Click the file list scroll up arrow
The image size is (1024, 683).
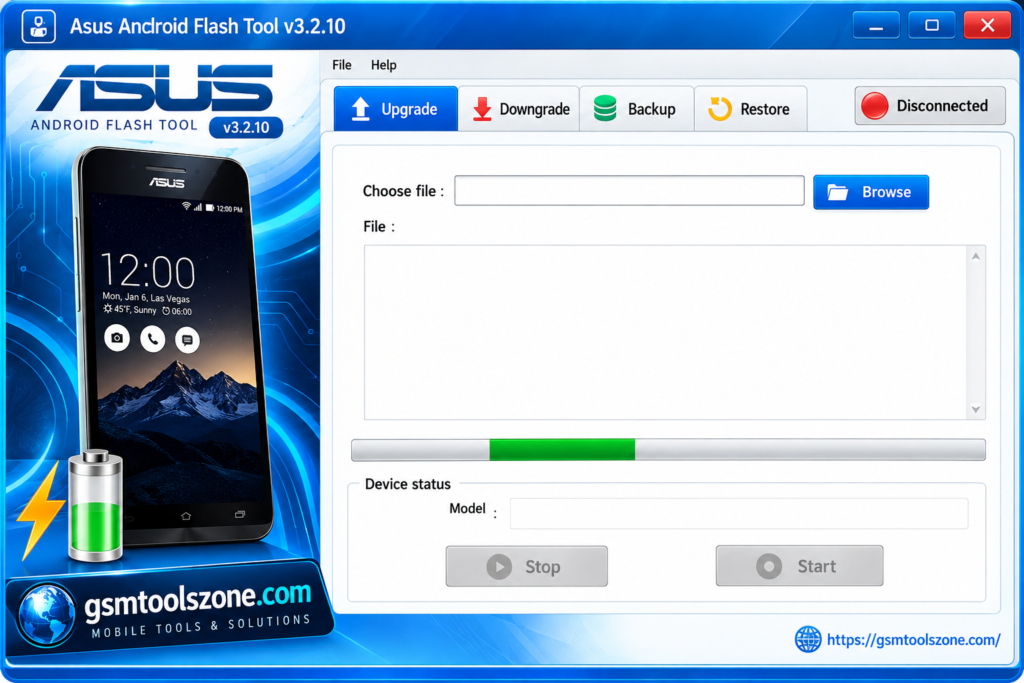[x=976, y=257]
